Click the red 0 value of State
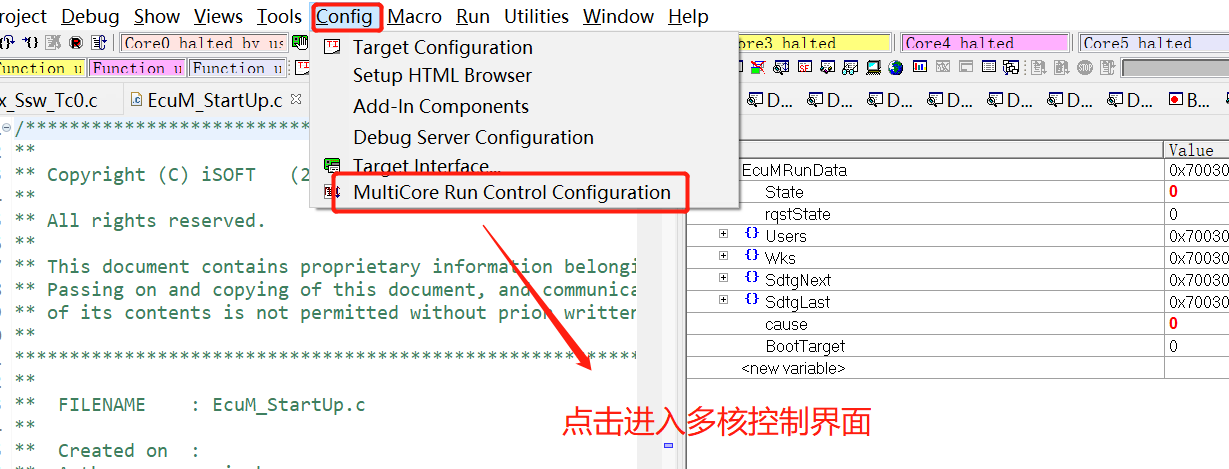This screenshot has height=469, width=1229. pyautogui.click(x=1173, y=192)
